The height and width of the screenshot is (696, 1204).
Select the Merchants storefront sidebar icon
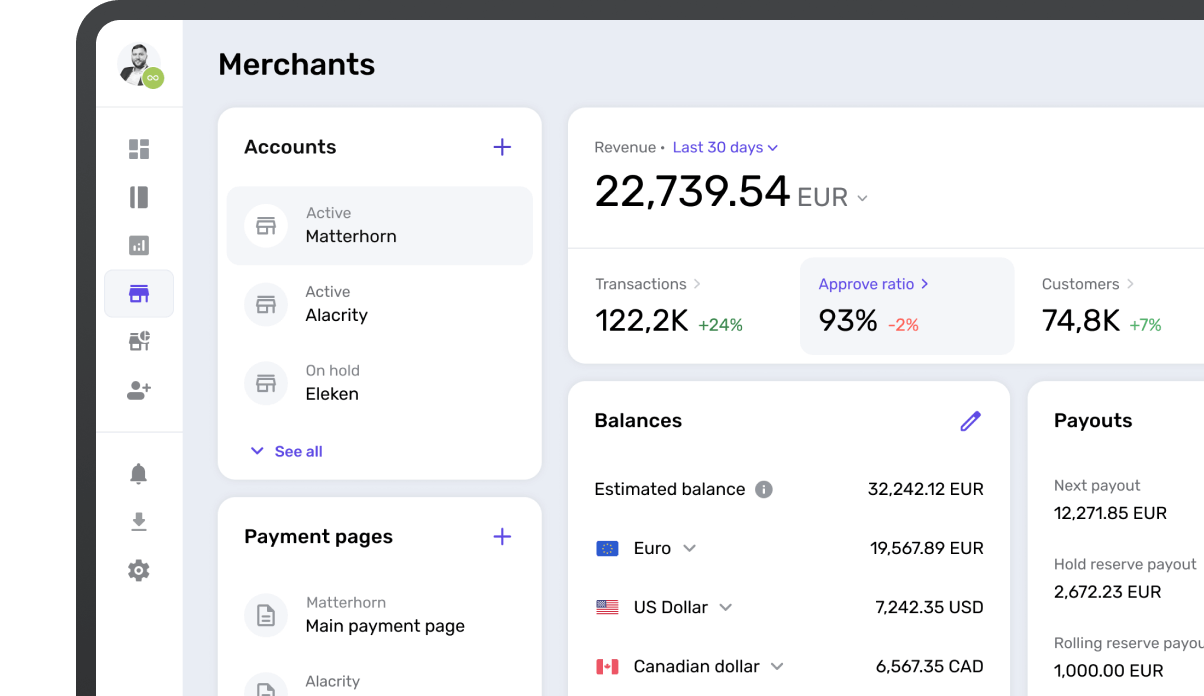tap(139, 294)
